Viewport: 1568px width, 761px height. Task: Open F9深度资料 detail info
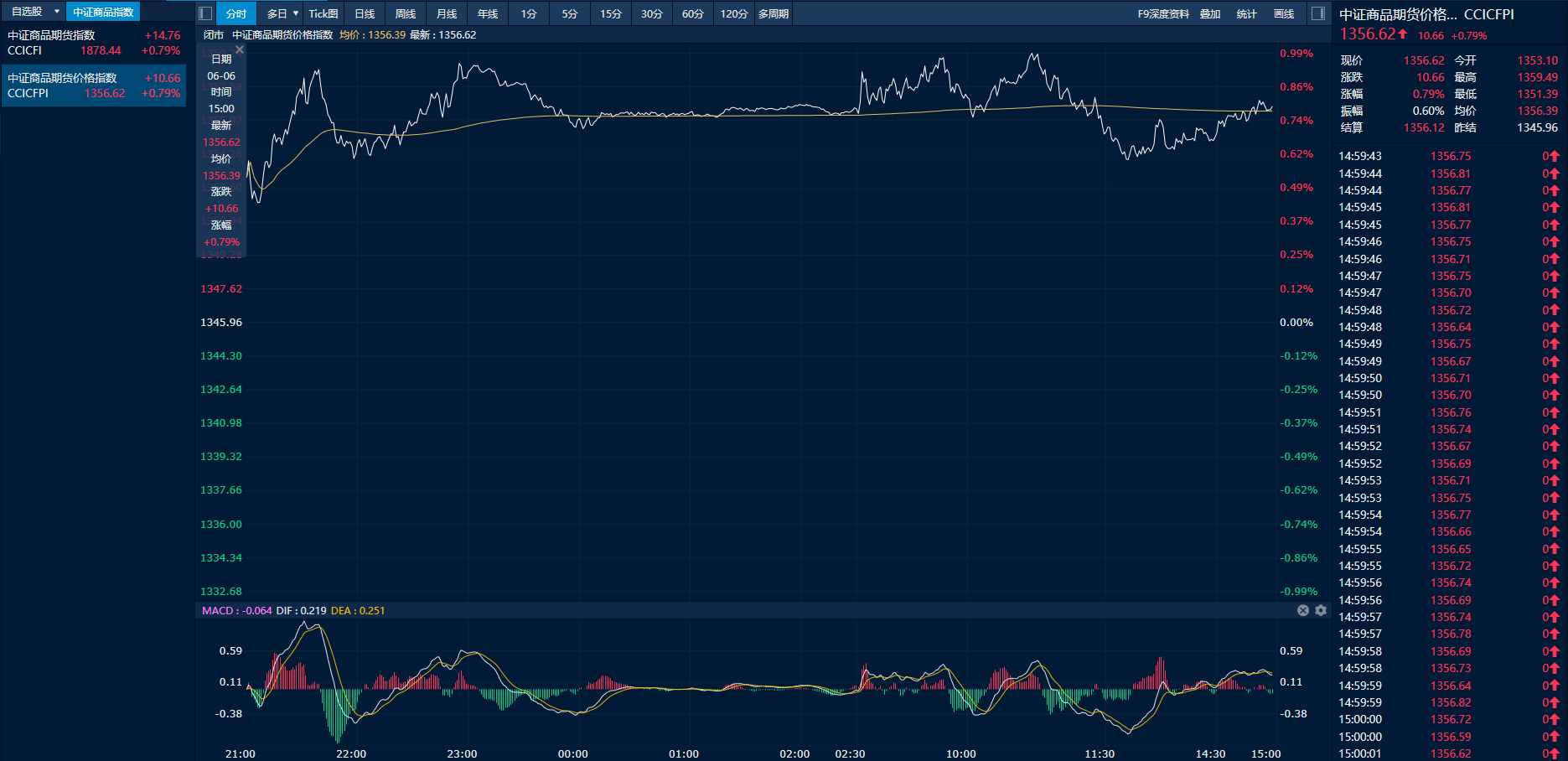point(1163,13)
